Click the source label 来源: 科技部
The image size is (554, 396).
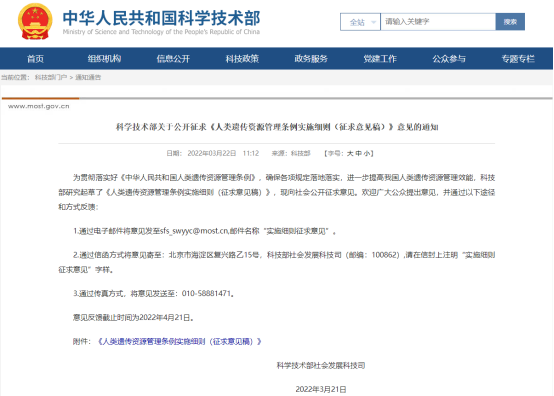pyautogui.click(x=291, y=153)
